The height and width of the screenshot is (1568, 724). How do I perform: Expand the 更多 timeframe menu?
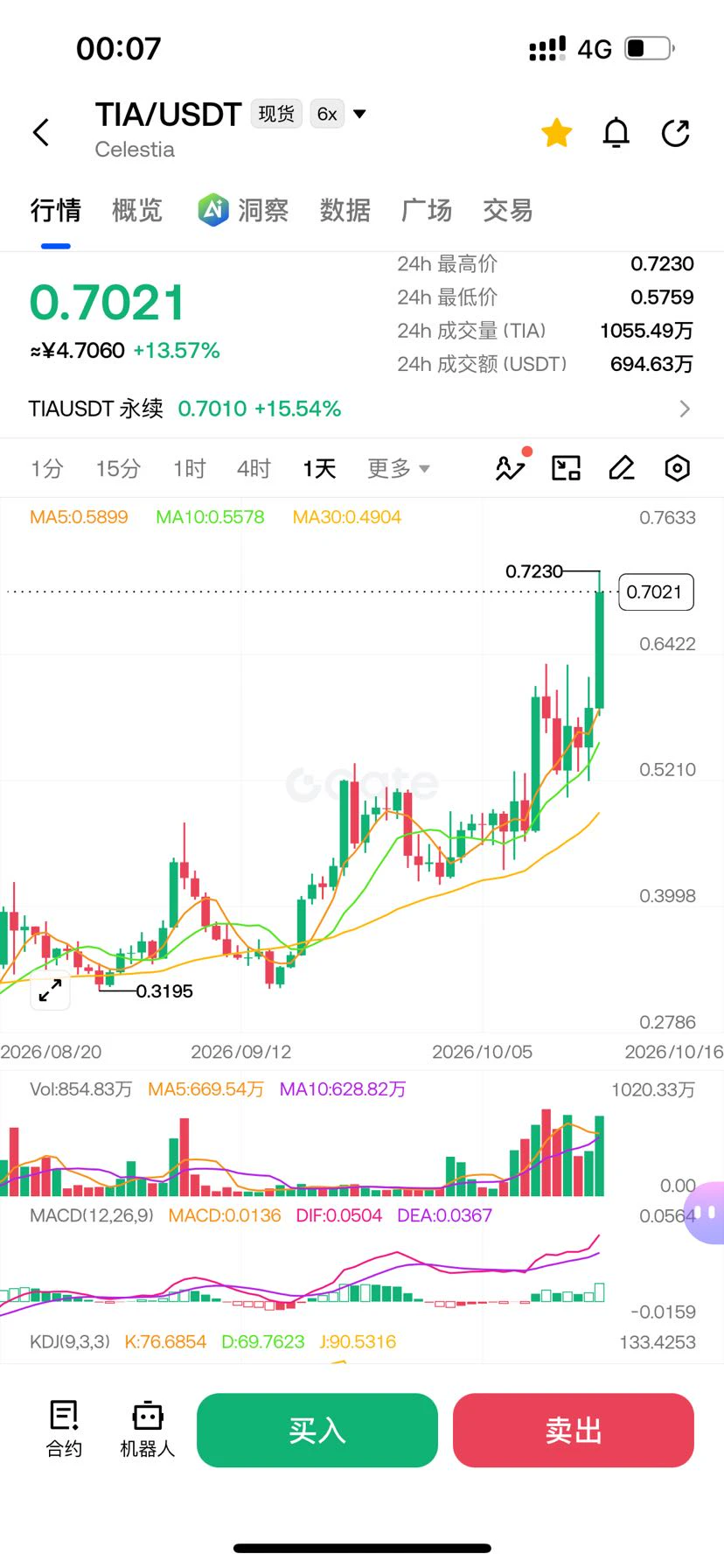(x=399, y=468)
